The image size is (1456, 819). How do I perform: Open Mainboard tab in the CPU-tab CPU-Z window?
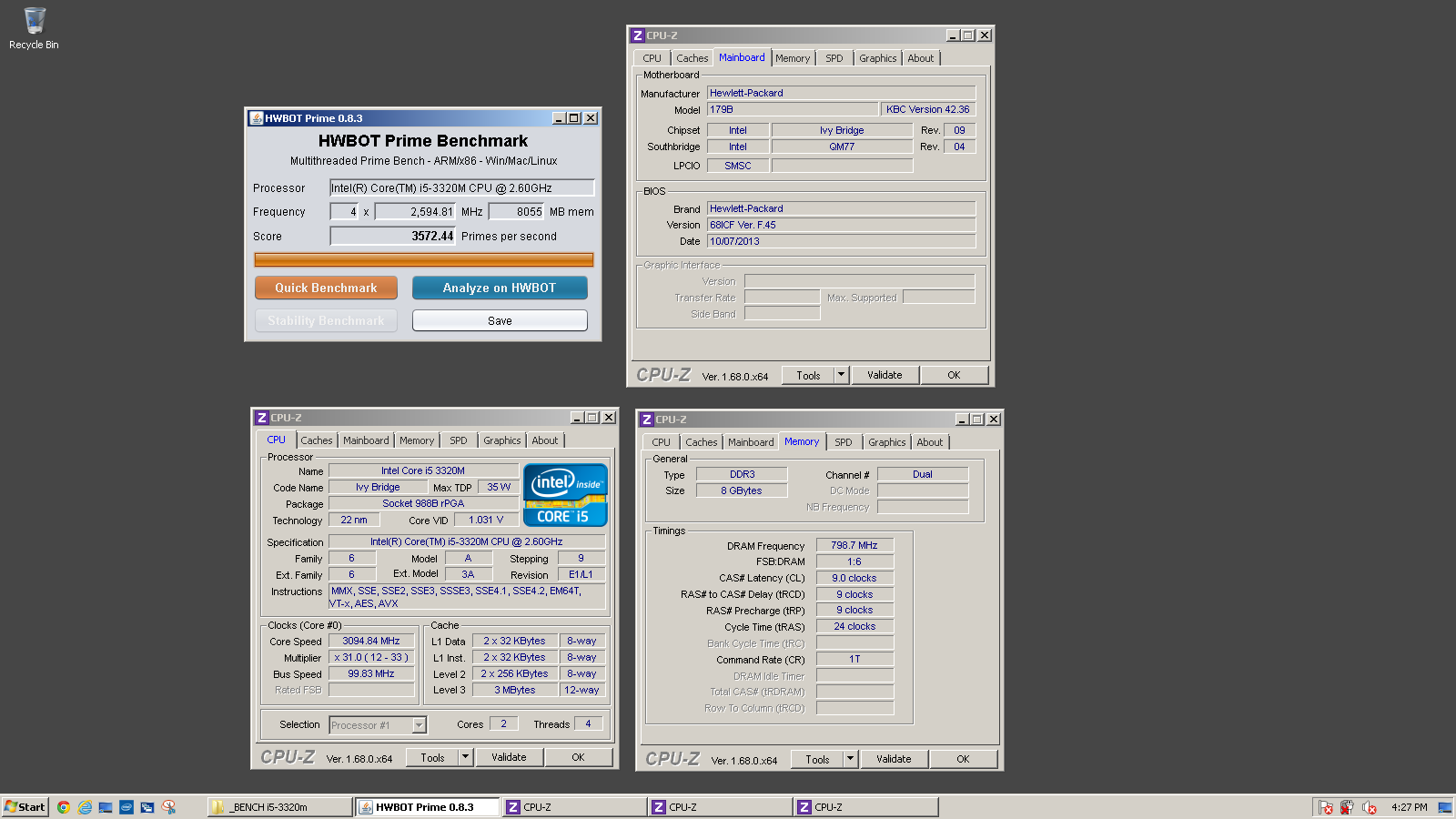point(366,440)
